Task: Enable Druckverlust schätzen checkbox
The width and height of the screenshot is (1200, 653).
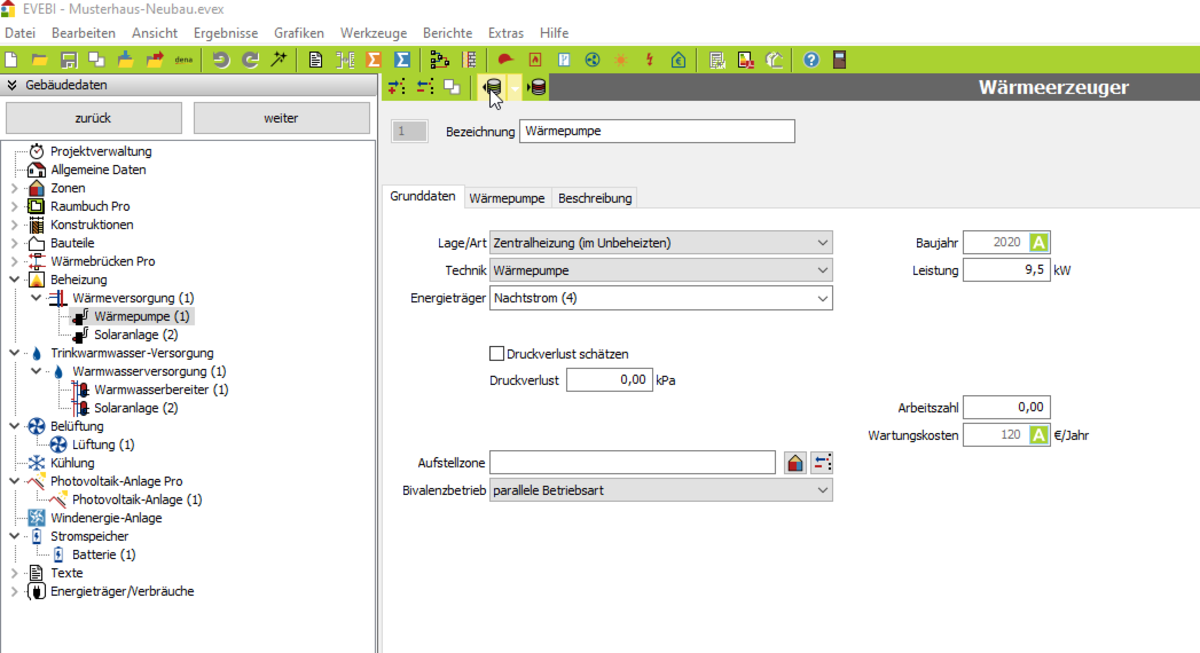Action: point(497,353)
